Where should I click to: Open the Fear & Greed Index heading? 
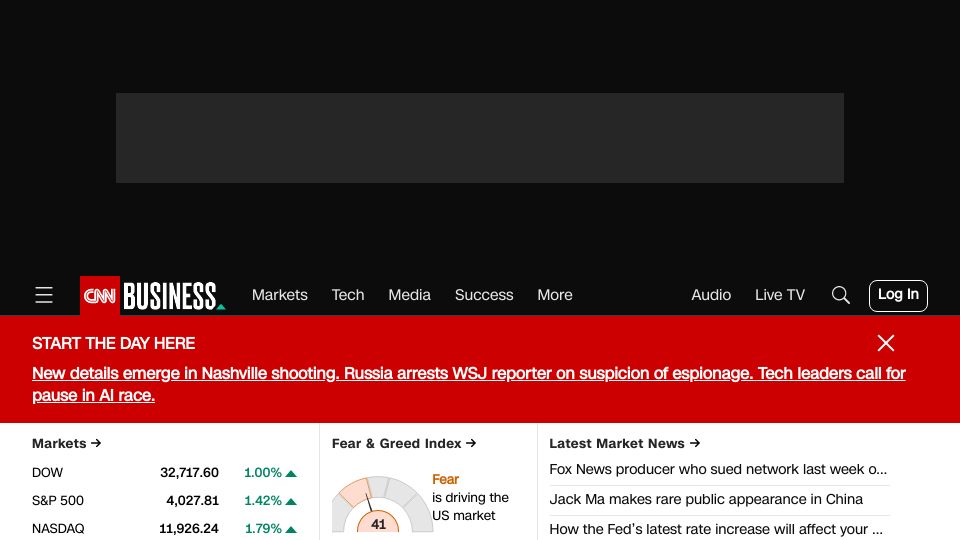click(403, 443)
